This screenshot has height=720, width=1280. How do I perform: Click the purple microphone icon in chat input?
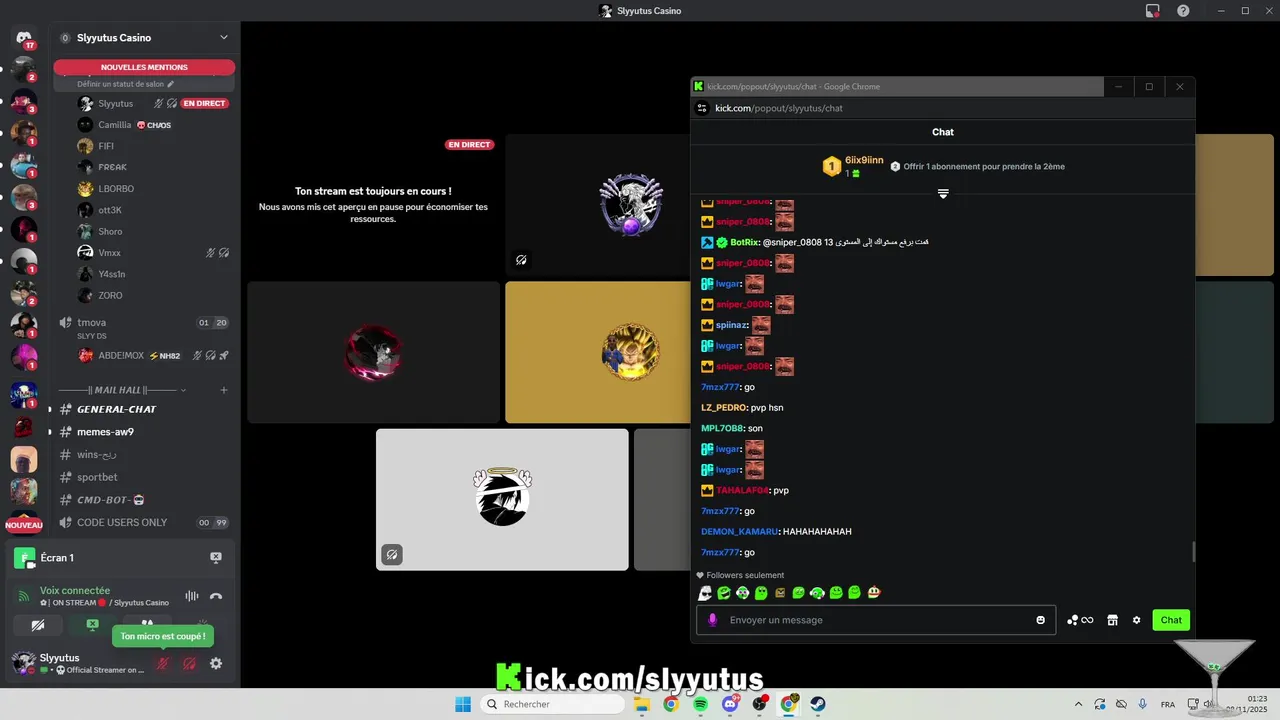(713, 620)
